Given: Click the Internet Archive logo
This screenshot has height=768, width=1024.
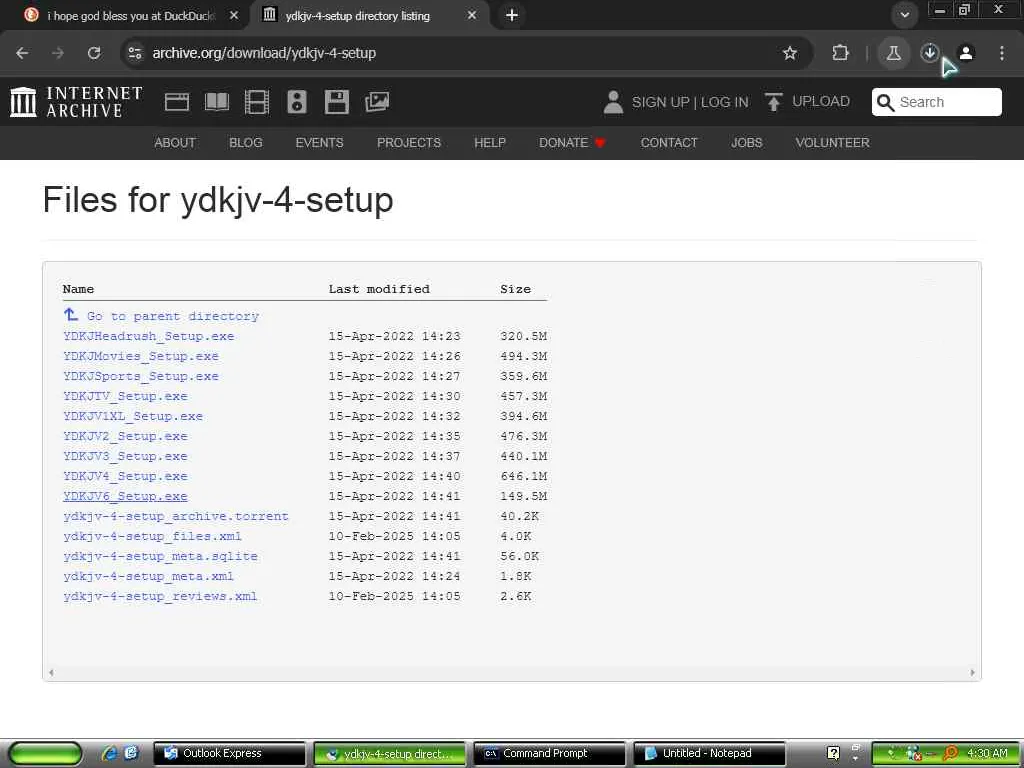Looking at the screenshot, I should pyautogui.click(x=76, y=102).
